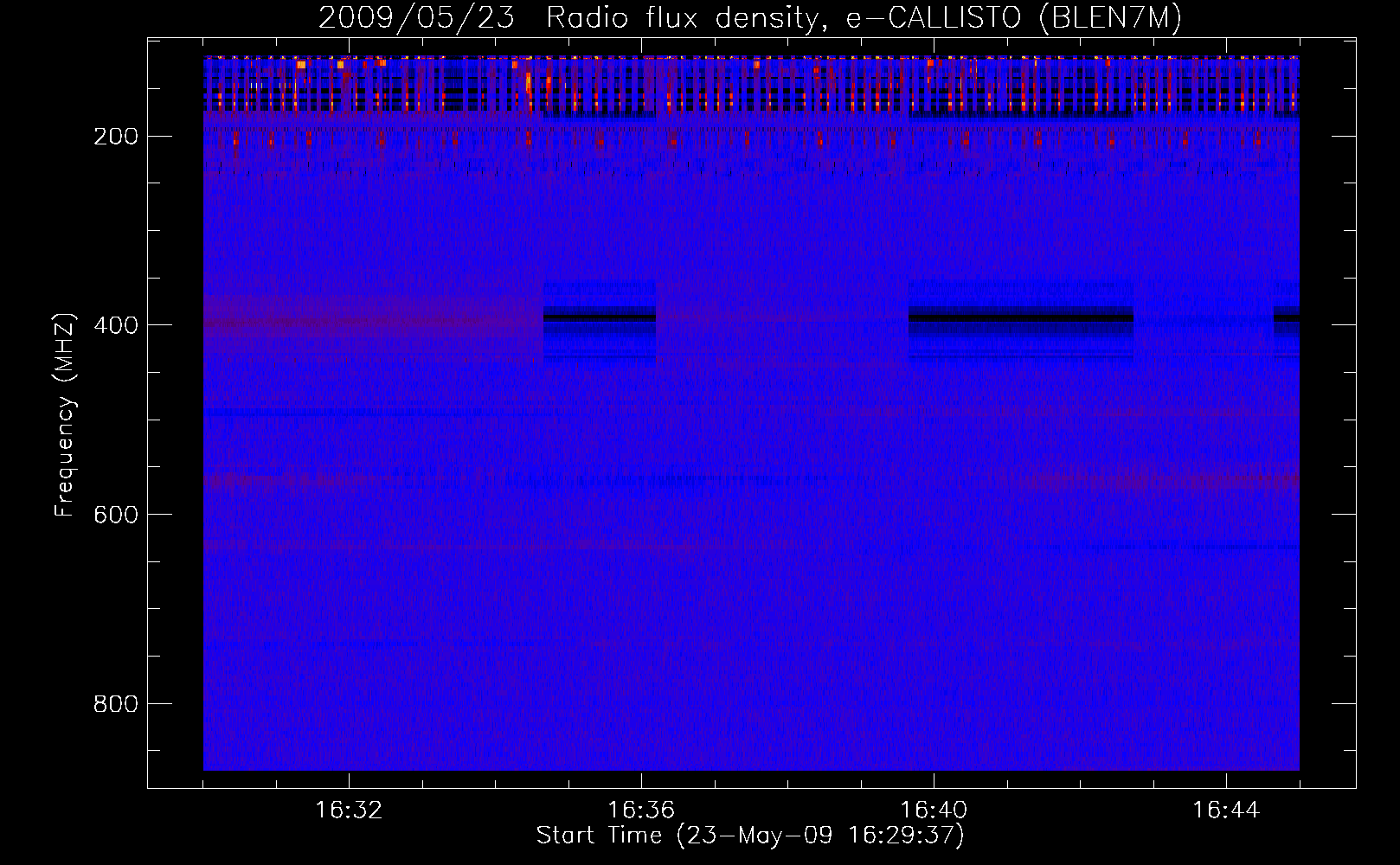
Task: Click the 'Frequency (MHZ)' axis label
Action: [65, 414]
